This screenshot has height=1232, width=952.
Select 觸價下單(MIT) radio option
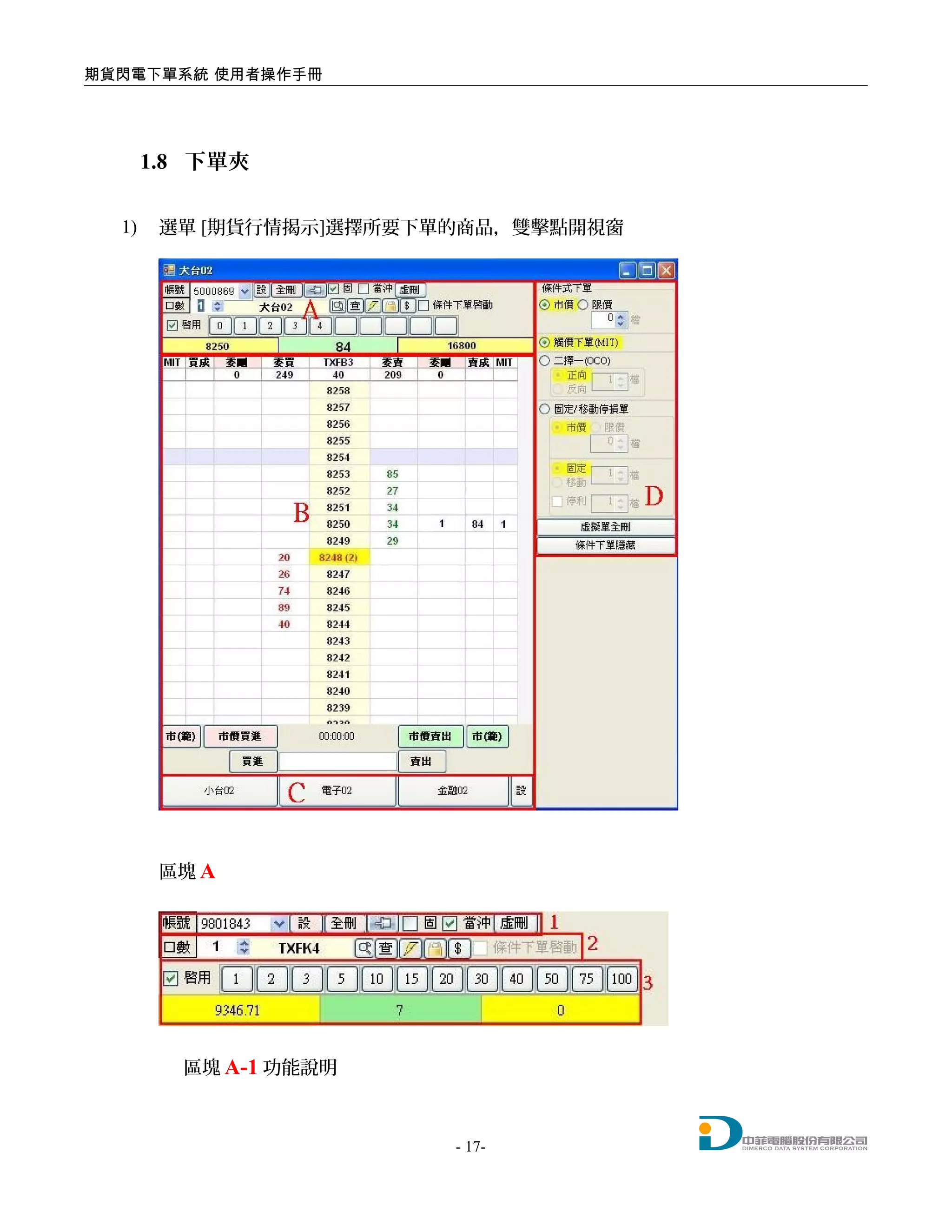(x=544, y=343)
